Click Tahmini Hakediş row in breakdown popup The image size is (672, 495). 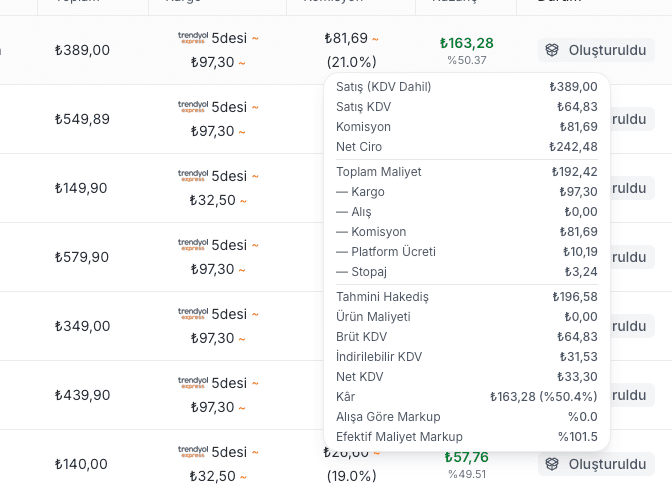click(x=467, y=297)
